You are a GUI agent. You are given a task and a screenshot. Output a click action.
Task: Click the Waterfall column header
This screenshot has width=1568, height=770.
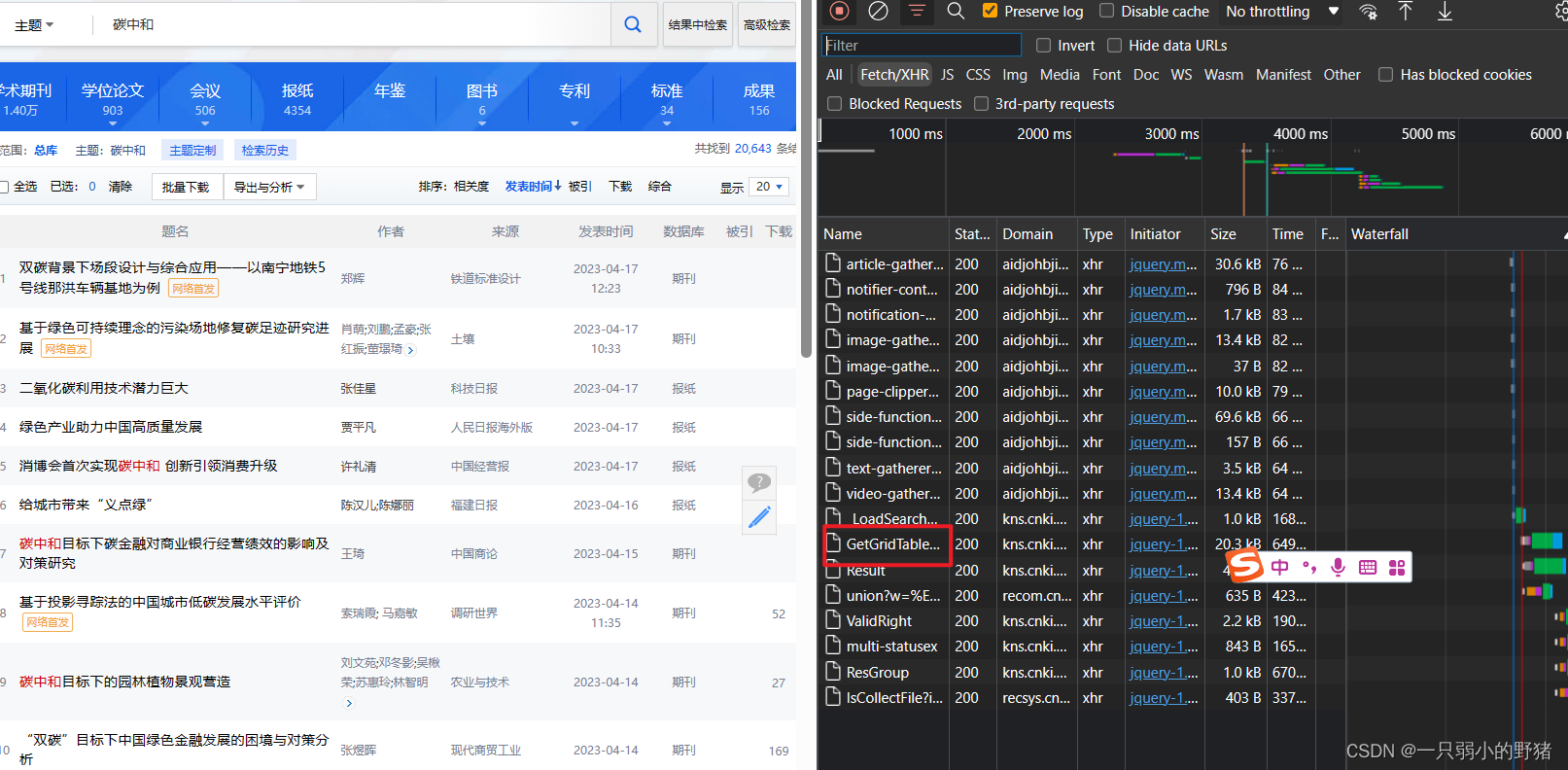[x=1455, y=233]
